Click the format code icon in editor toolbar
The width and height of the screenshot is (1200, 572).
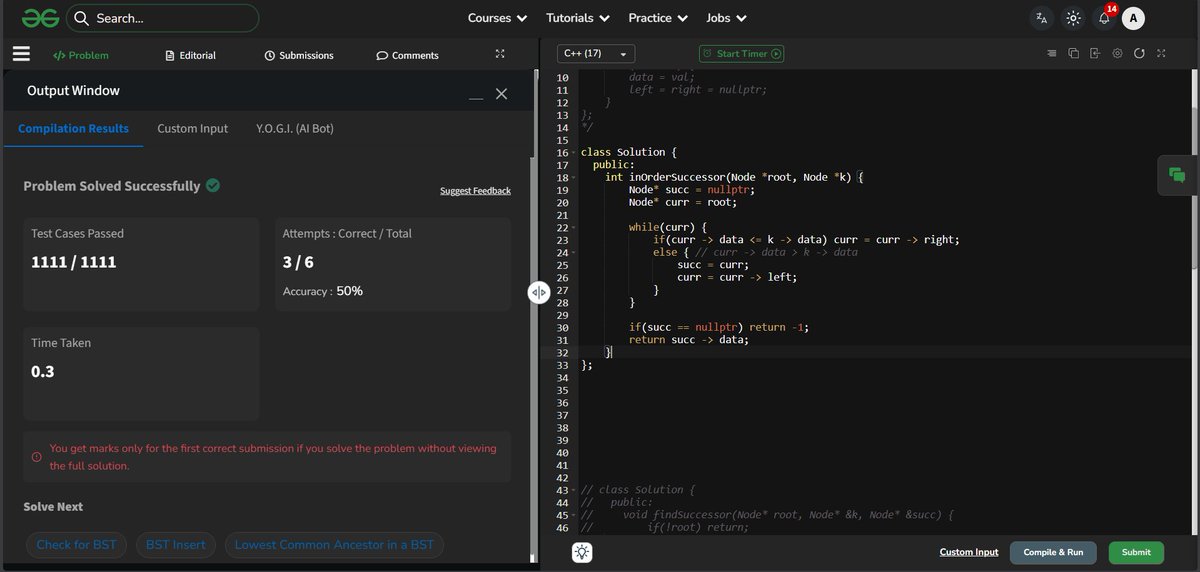[x=1051, y=53]
